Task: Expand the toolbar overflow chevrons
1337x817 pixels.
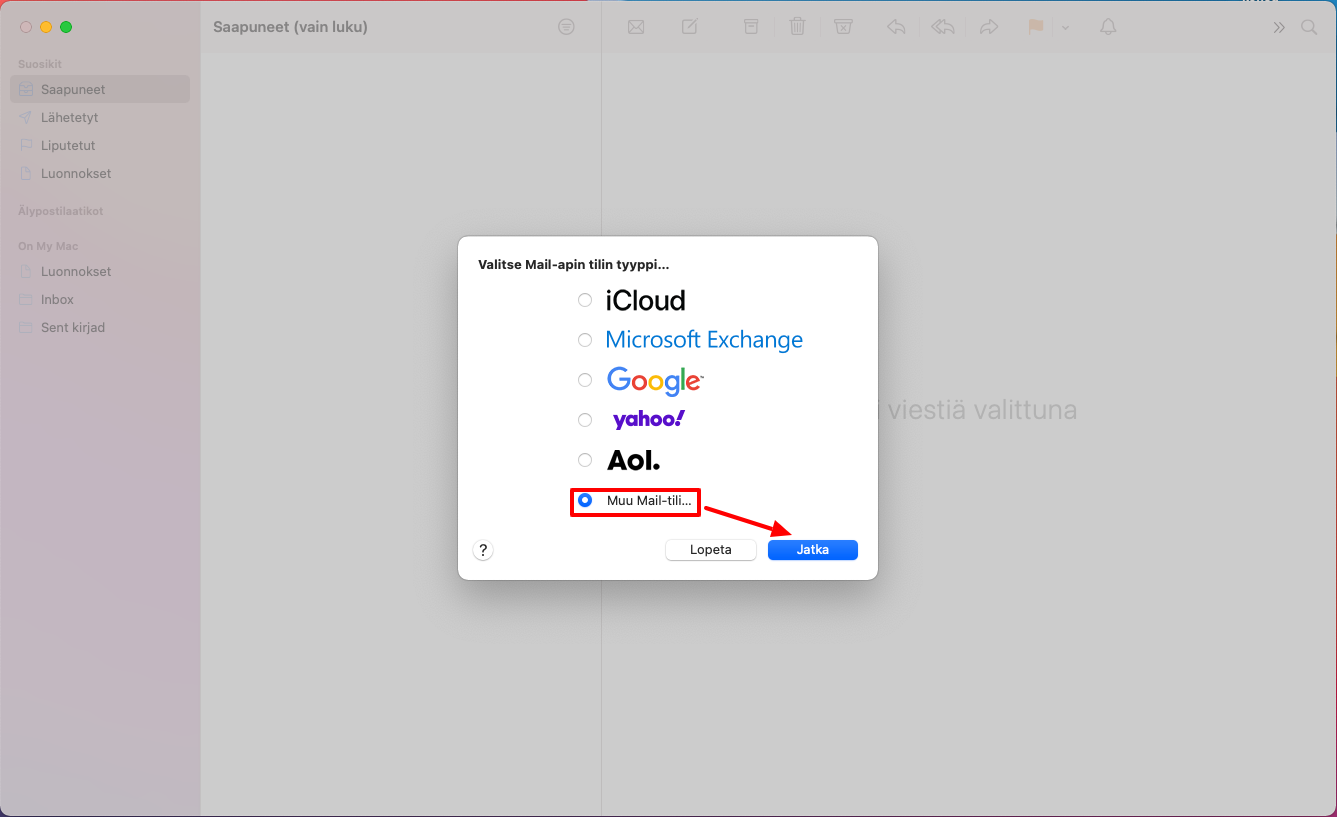Action: (1279, 27)
